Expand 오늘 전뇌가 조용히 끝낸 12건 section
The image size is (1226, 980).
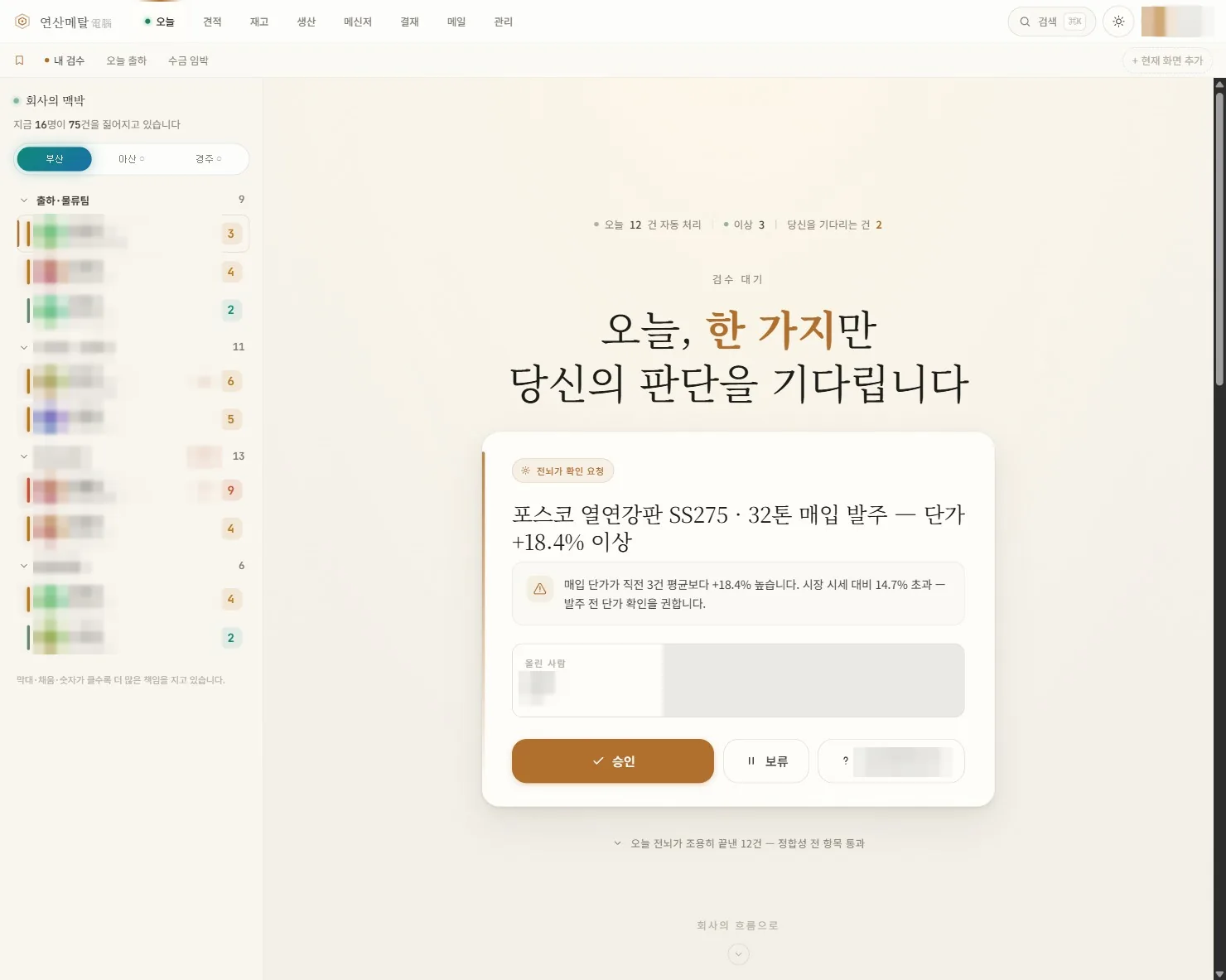pos(739,843)
